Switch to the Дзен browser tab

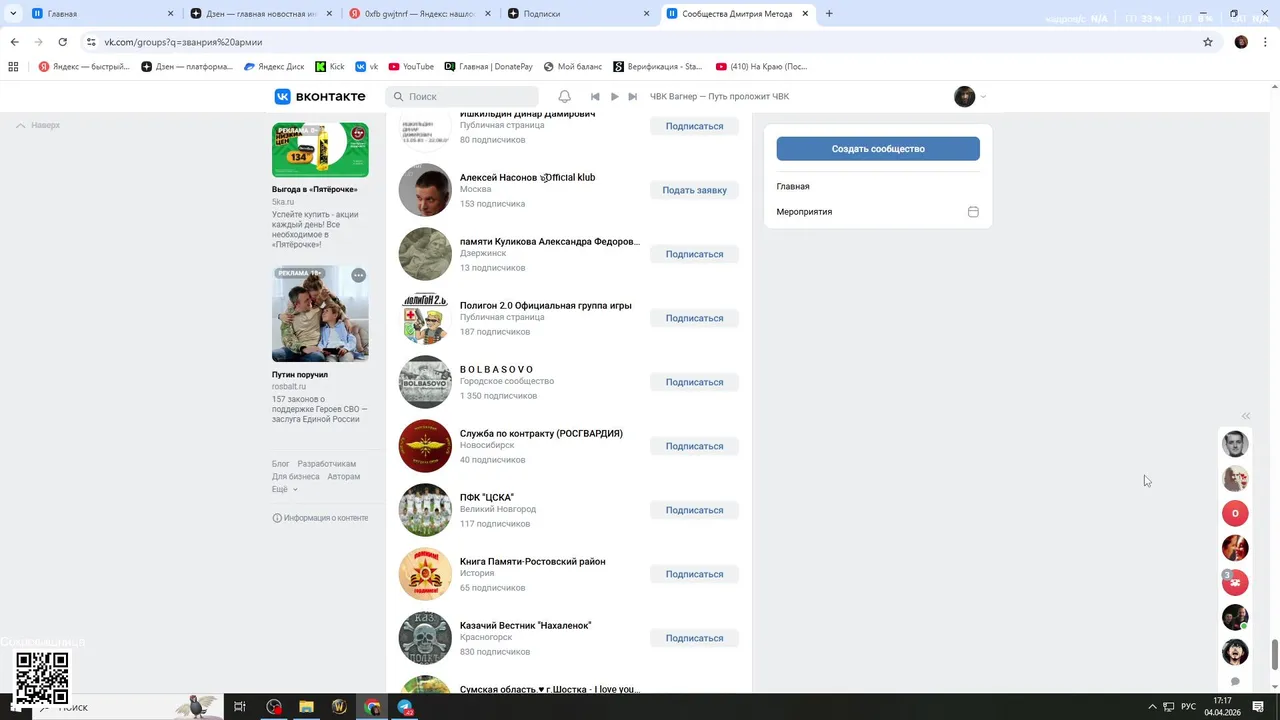coord(262,14)
